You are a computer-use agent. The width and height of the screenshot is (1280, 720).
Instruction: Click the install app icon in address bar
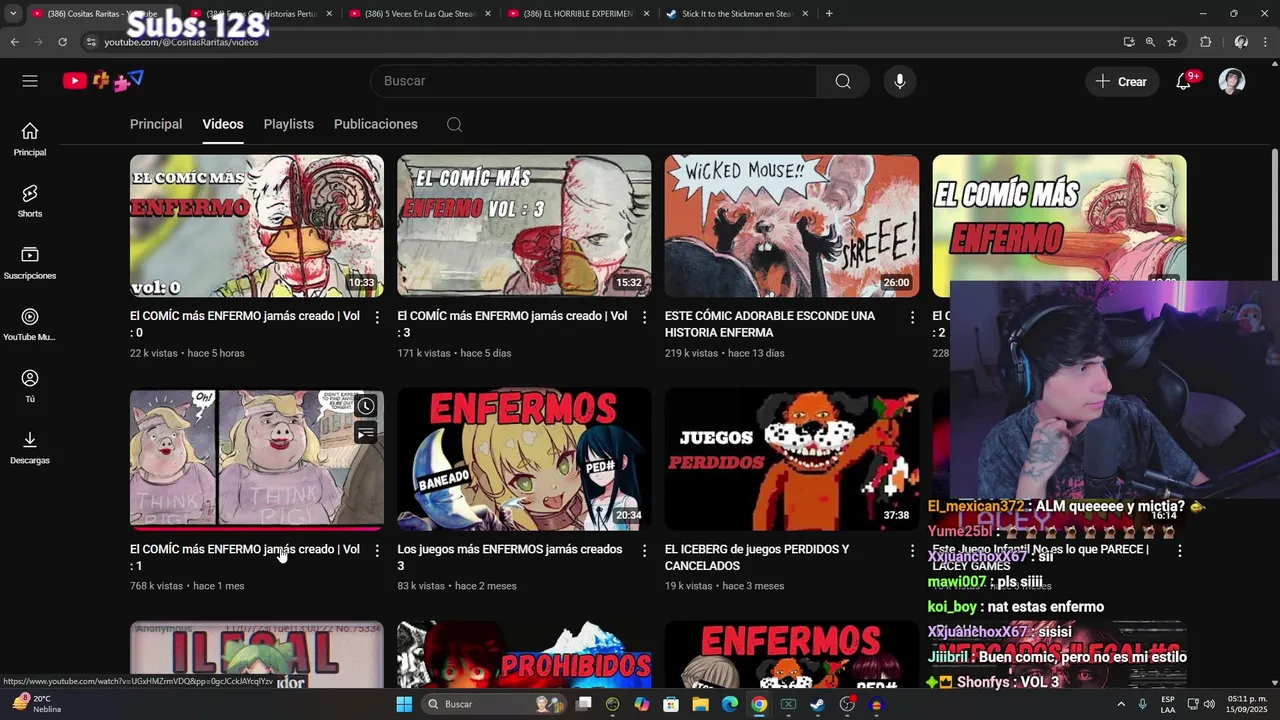pos(1129,42)
